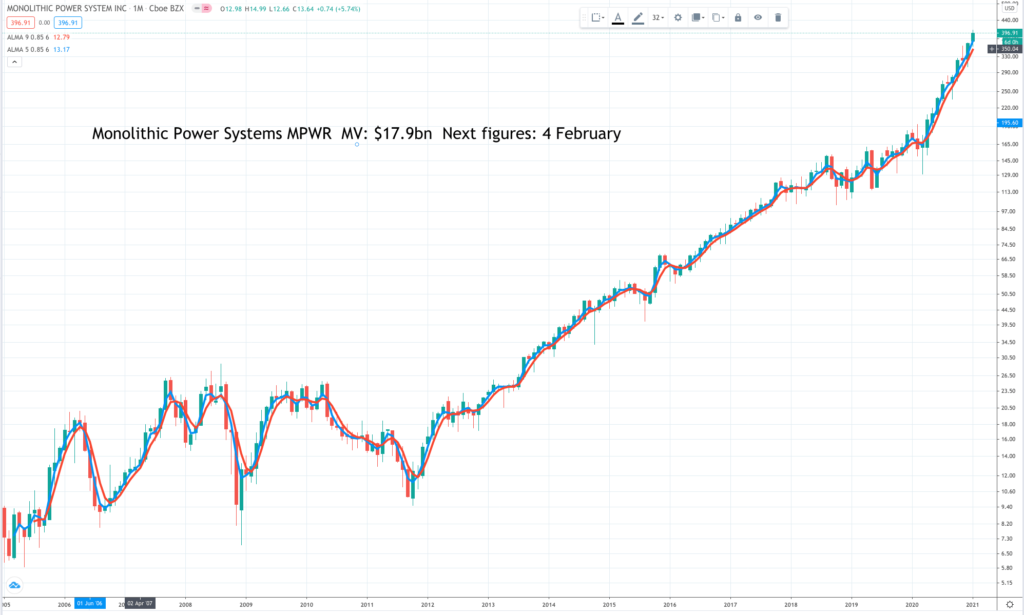The image size is (1024, 615).
Task: Click the 195.60 blue price label on axis
Action: [x=1010, y=123]
